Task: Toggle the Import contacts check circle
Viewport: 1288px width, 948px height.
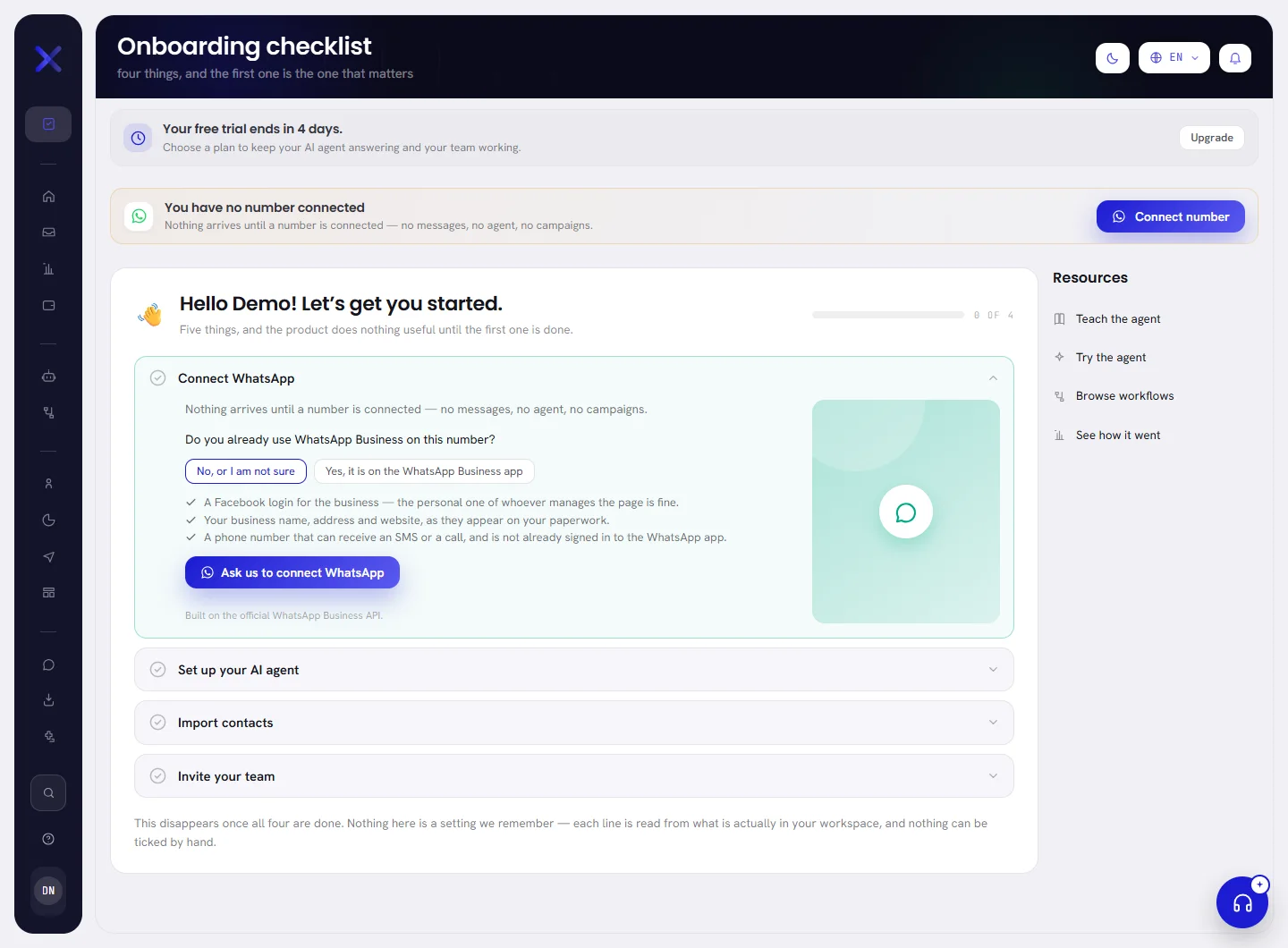Action: pyautogui.click(x=158, y=723)
